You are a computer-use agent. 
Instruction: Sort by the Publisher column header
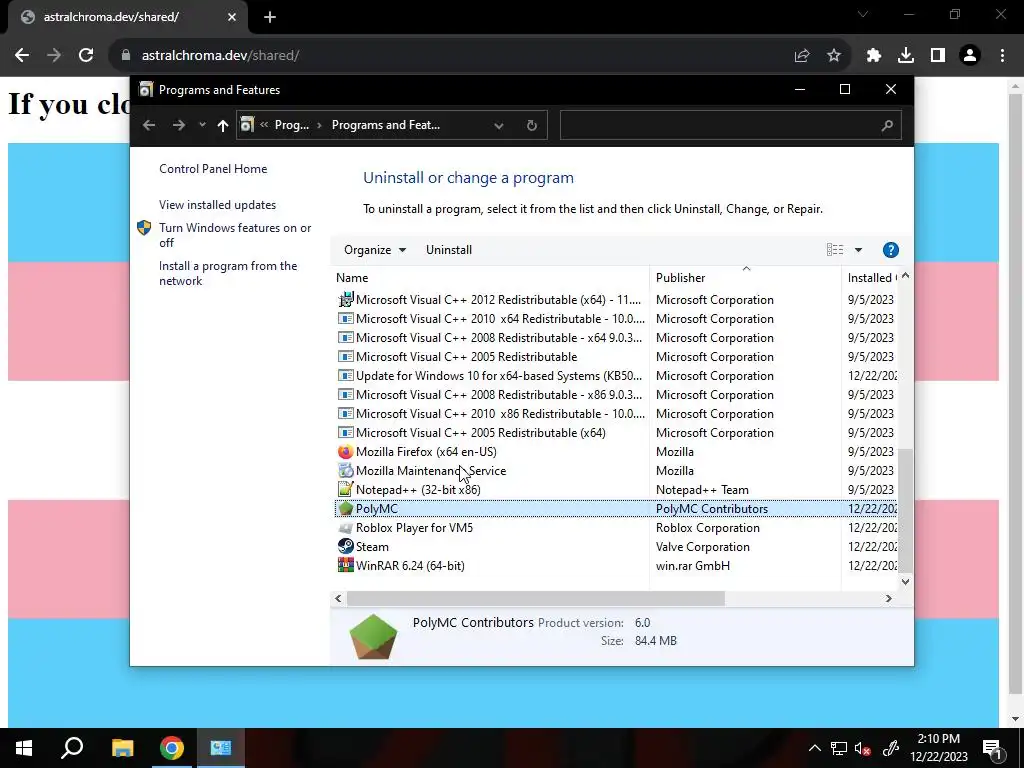pos(746,278)
